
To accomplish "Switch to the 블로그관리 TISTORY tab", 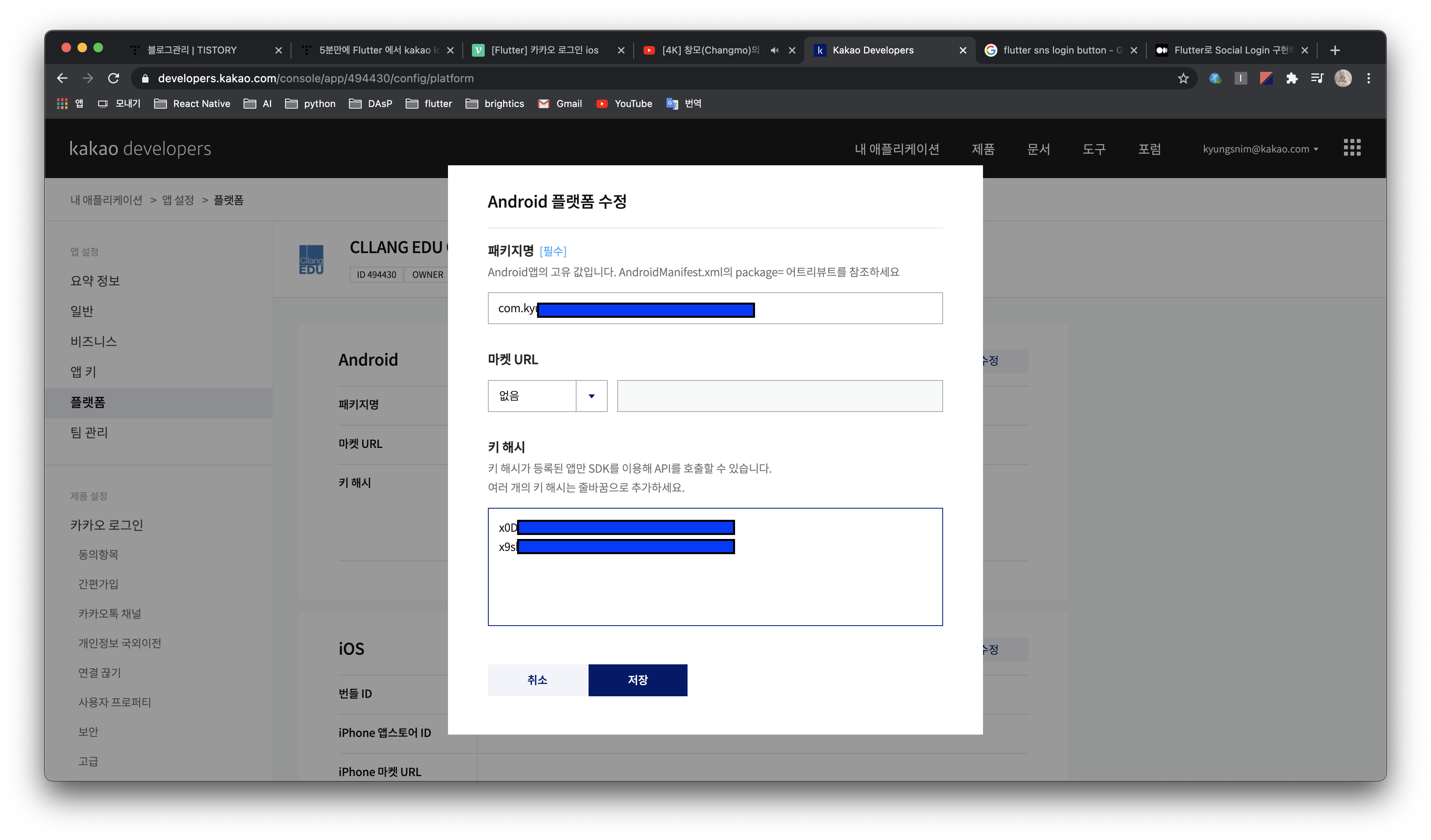I will (x=192, y=50).
